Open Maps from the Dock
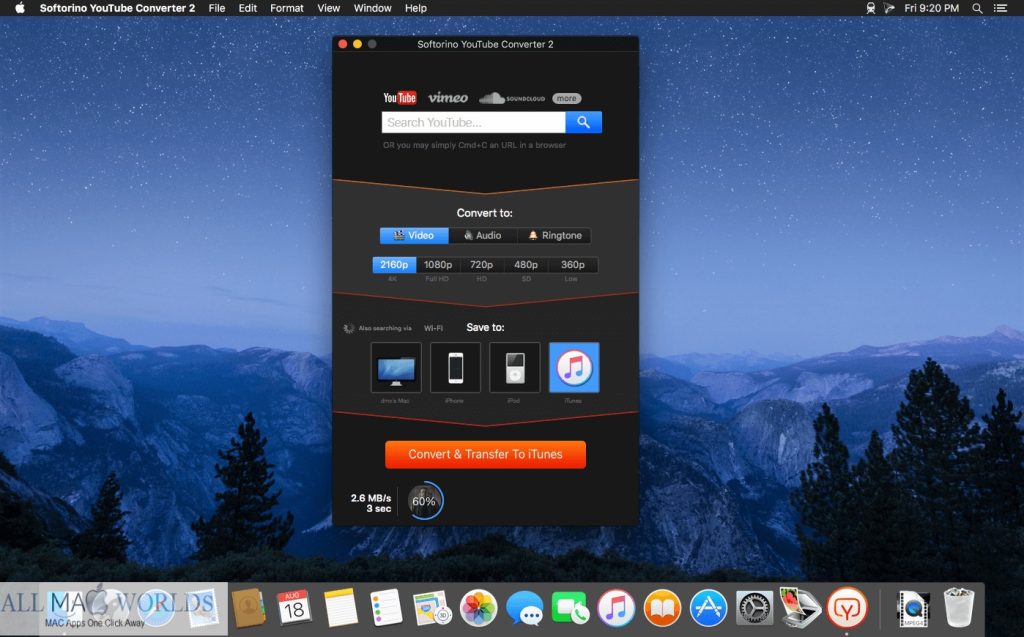Screen dimensions: 1024x637 pos(431,608)
